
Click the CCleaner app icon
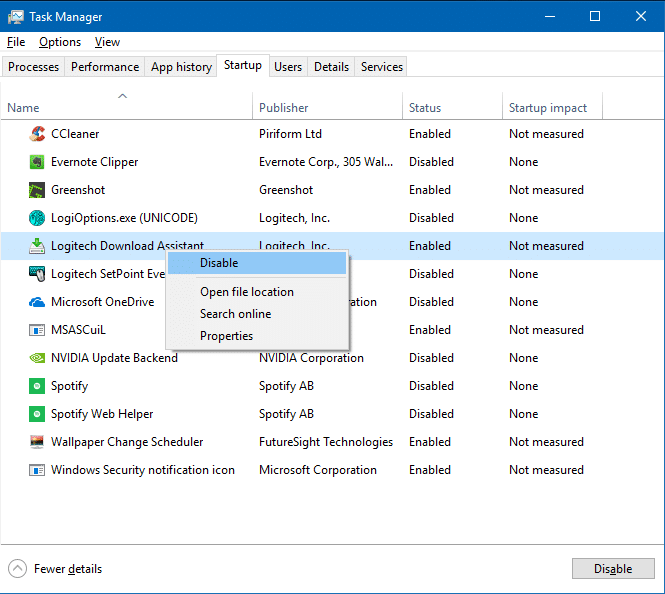(x=37, y=134)
